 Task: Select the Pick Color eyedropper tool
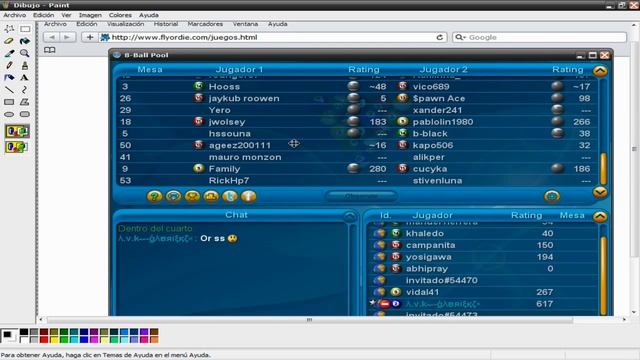coord(9,53)
